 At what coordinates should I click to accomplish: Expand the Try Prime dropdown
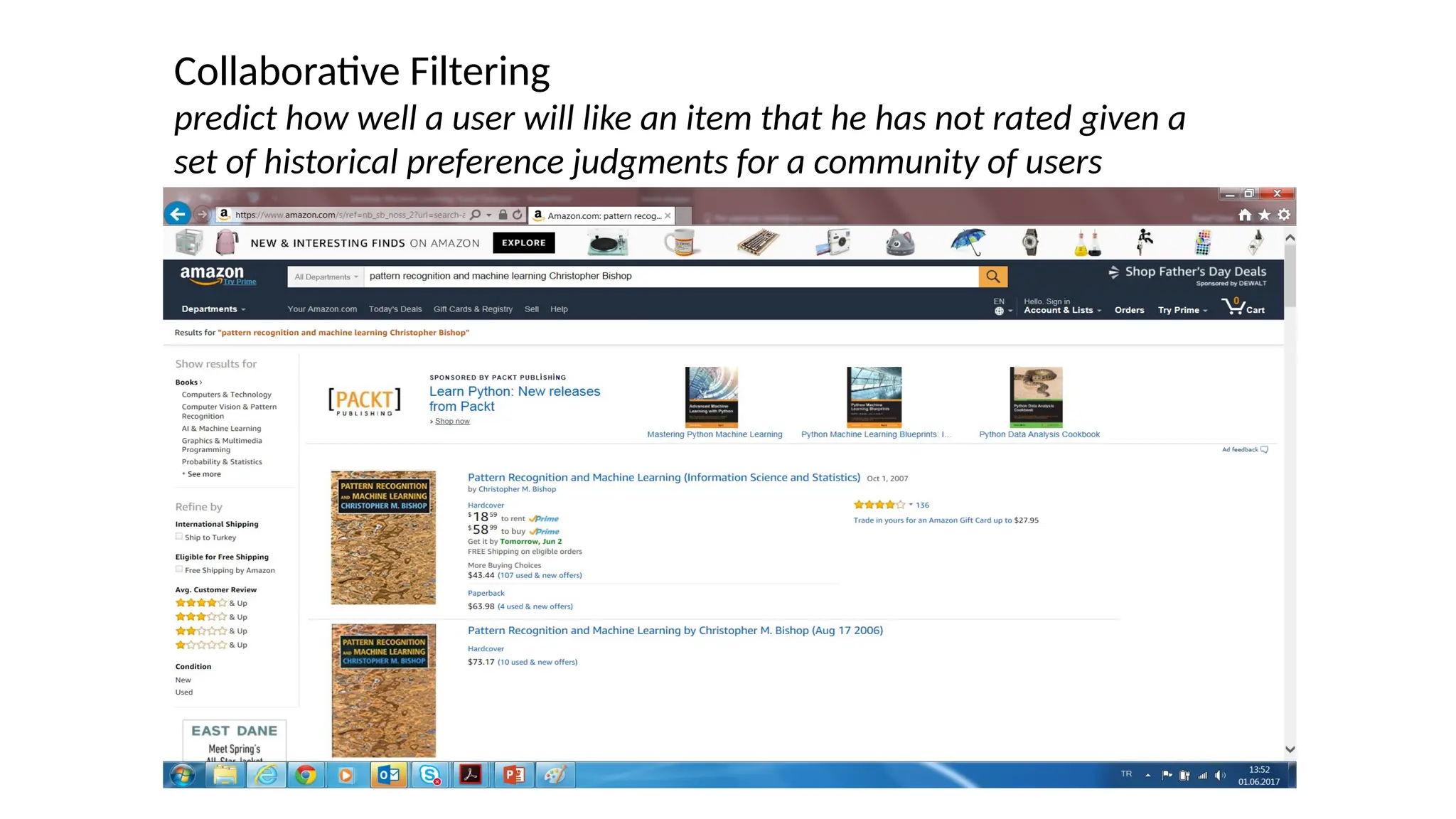pyautogui.click(x=1182, y=310)
